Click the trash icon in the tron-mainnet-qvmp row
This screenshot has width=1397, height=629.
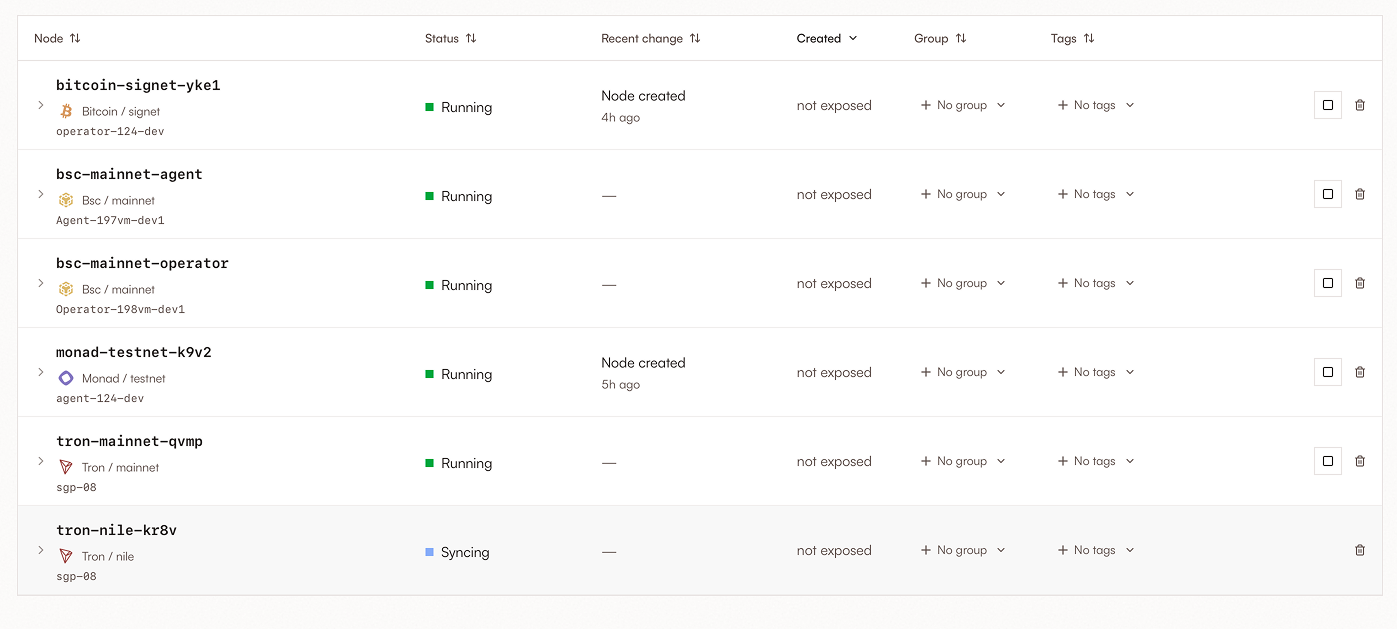[1360, 461]
